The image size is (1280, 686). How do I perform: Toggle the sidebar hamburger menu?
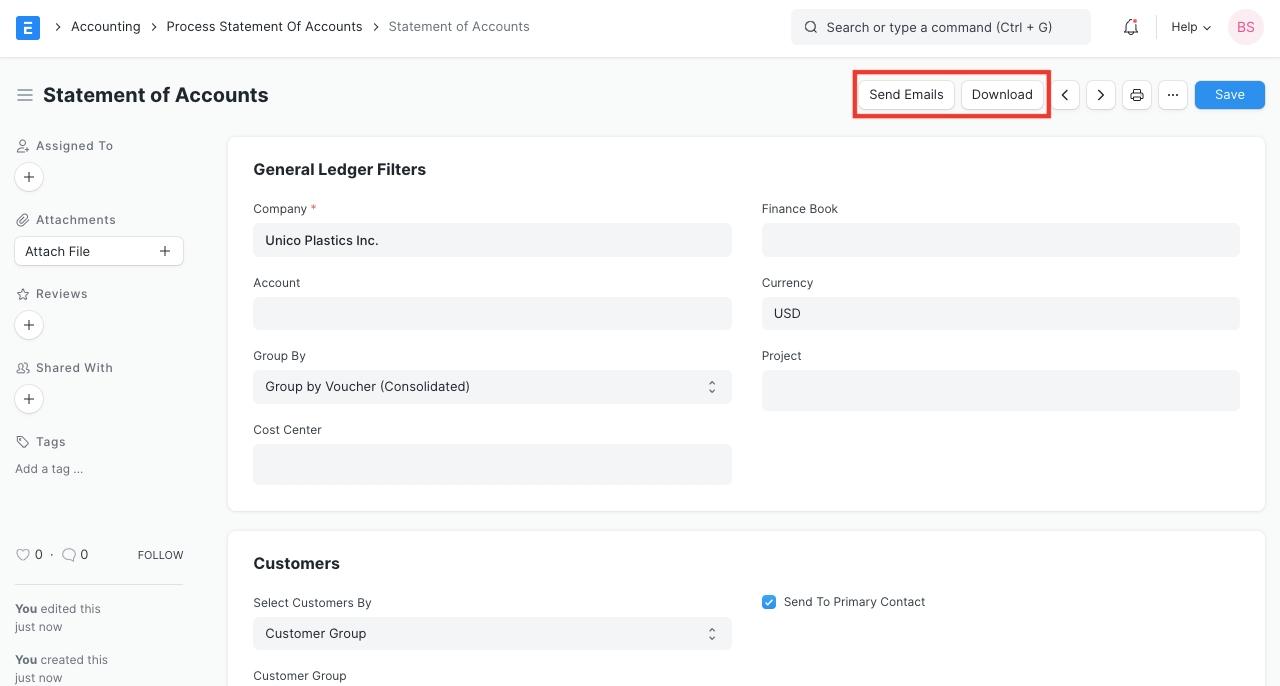coord(25,95)
